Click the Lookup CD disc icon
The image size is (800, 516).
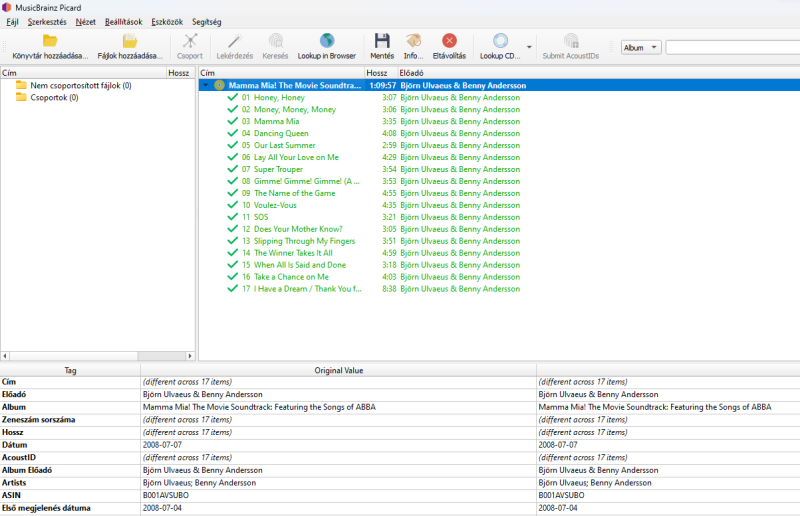501,41
